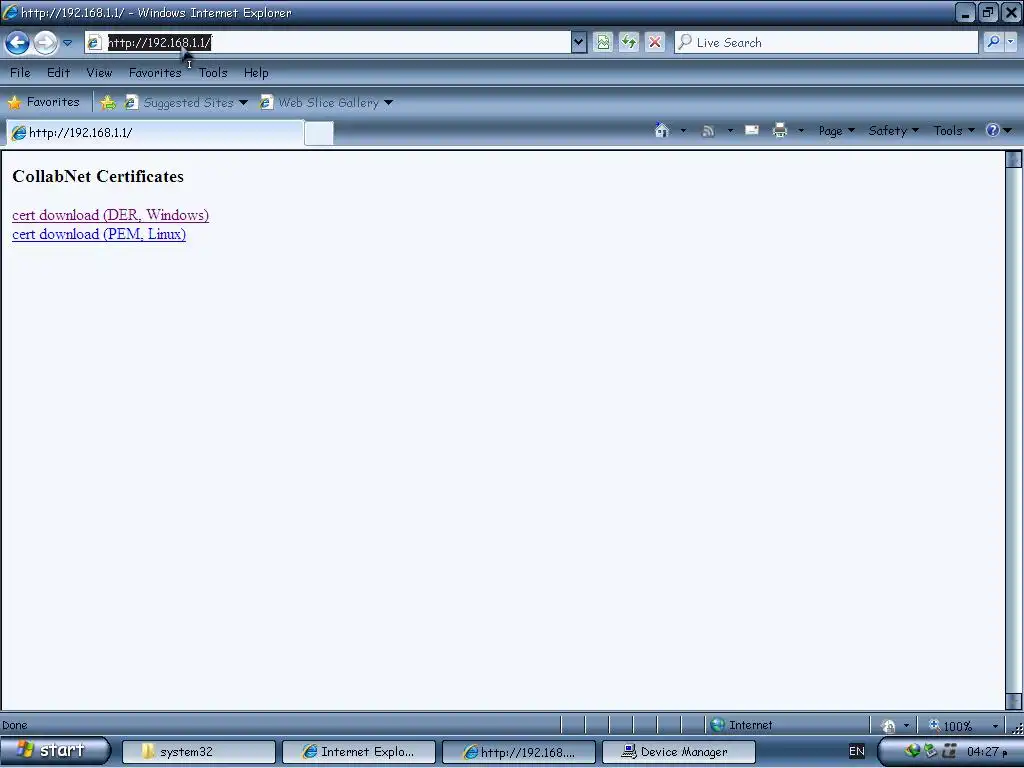Select the http://192.168.1.1/ browser tab

pyautogui.click(x=155, y=133)
